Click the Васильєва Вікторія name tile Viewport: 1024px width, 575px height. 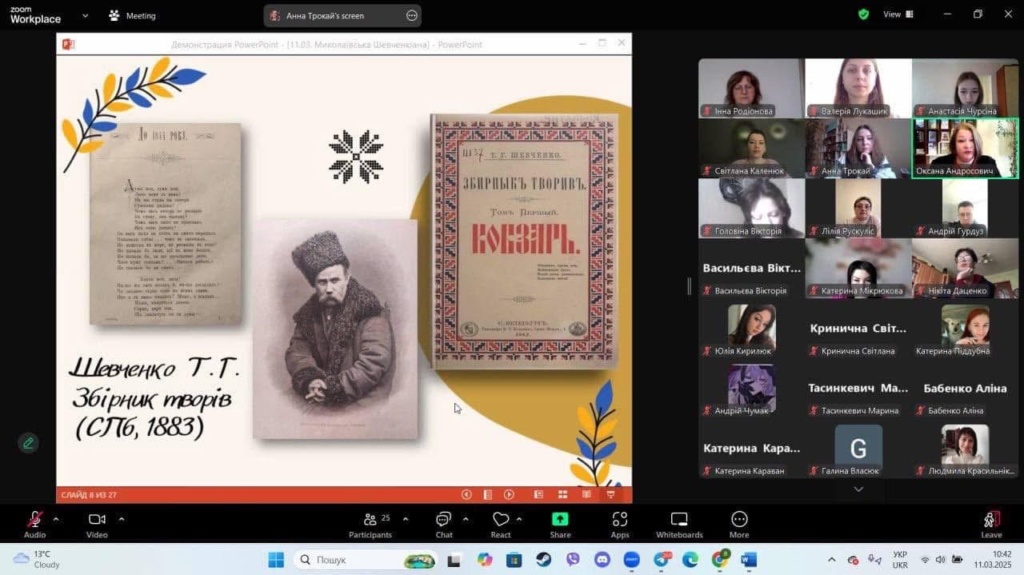pos(752,274)
